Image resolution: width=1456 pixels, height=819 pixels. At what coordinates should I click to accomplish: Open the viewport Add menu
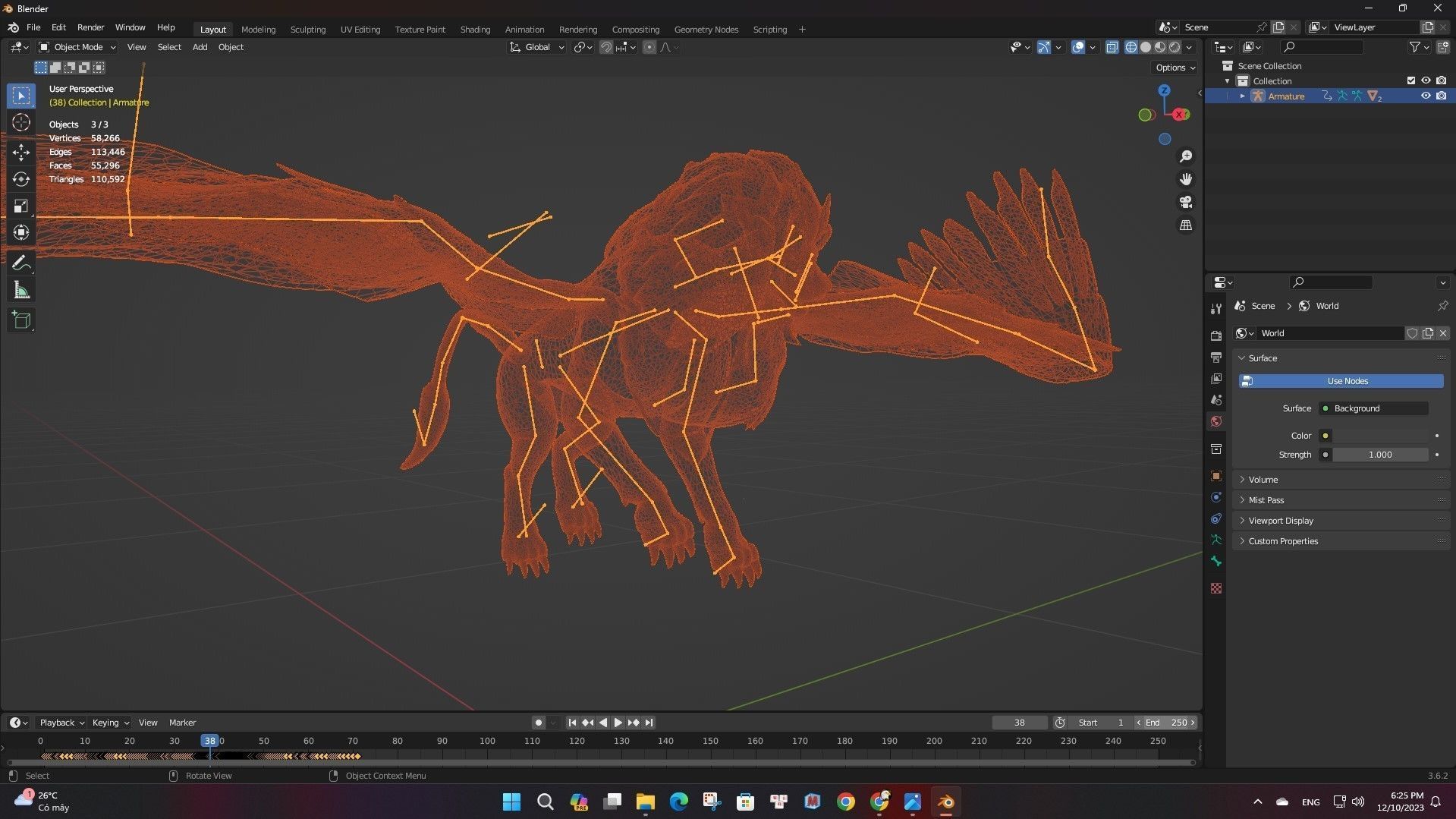pyautogui.click(x=200, y=47)
